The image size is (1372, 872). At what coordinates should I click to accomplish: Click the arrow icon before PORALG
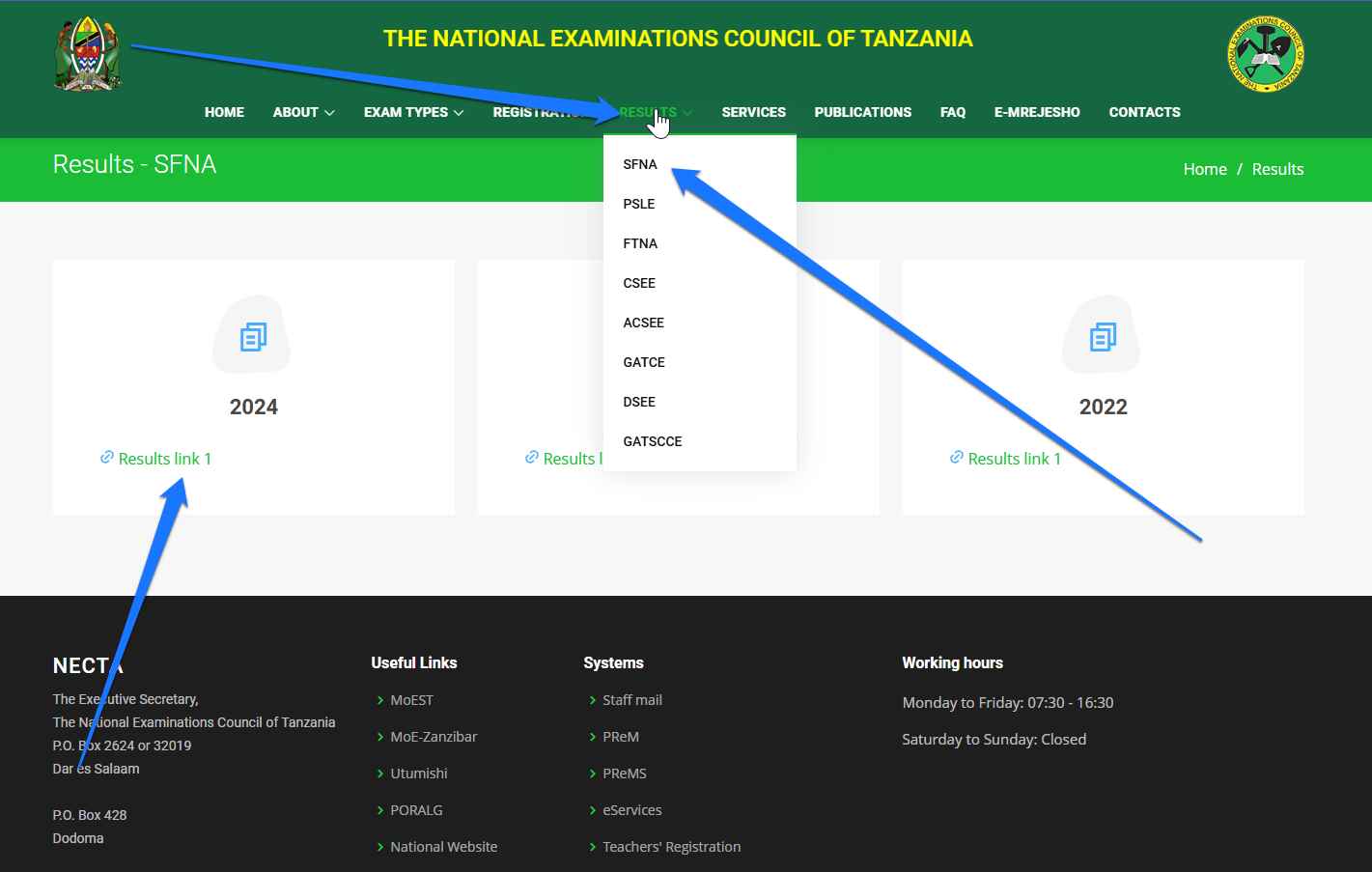(x=380, y=810)
